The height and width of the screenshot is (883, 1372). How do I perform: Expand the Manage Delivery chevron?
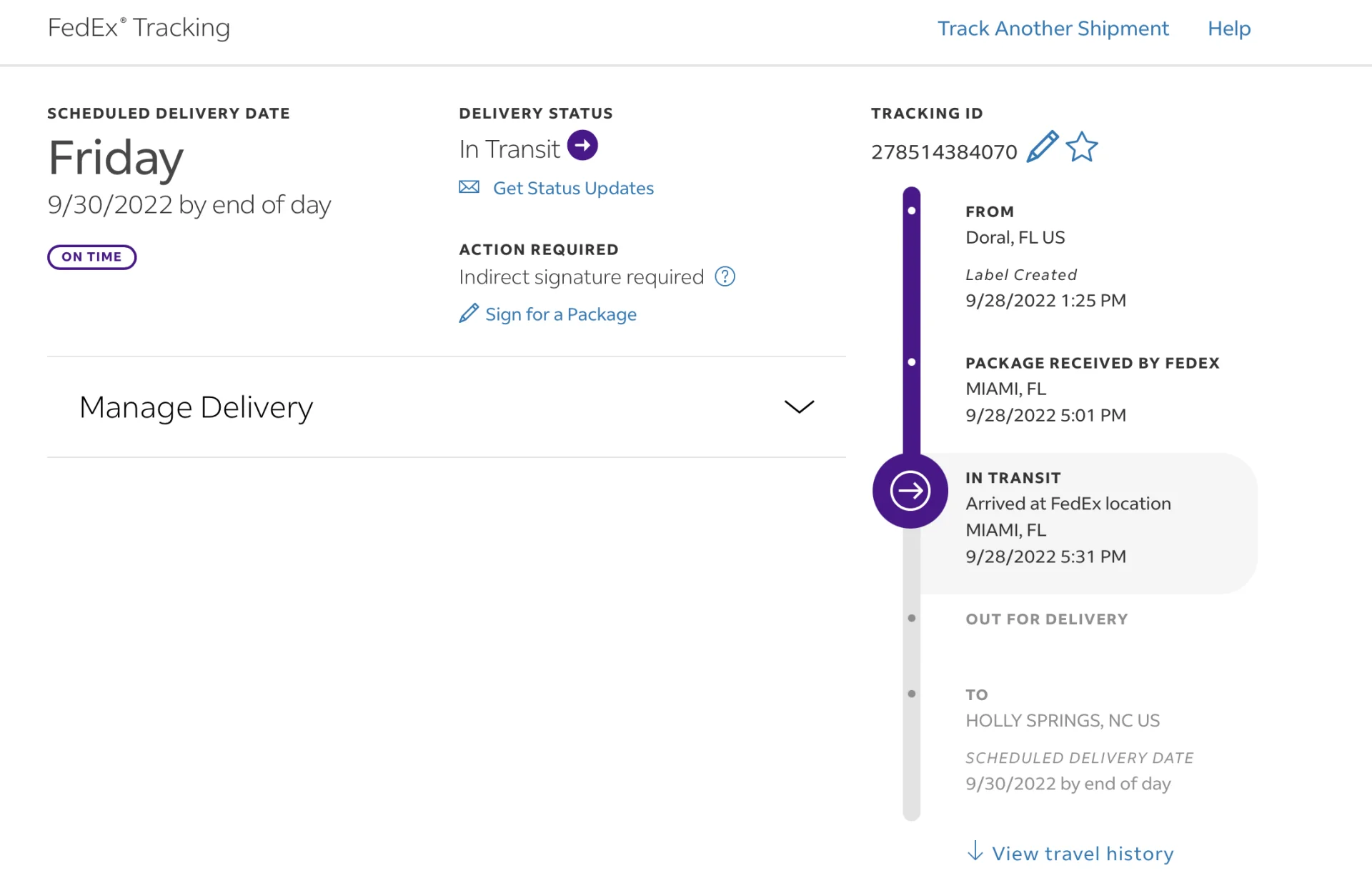(x=799, y=407)
